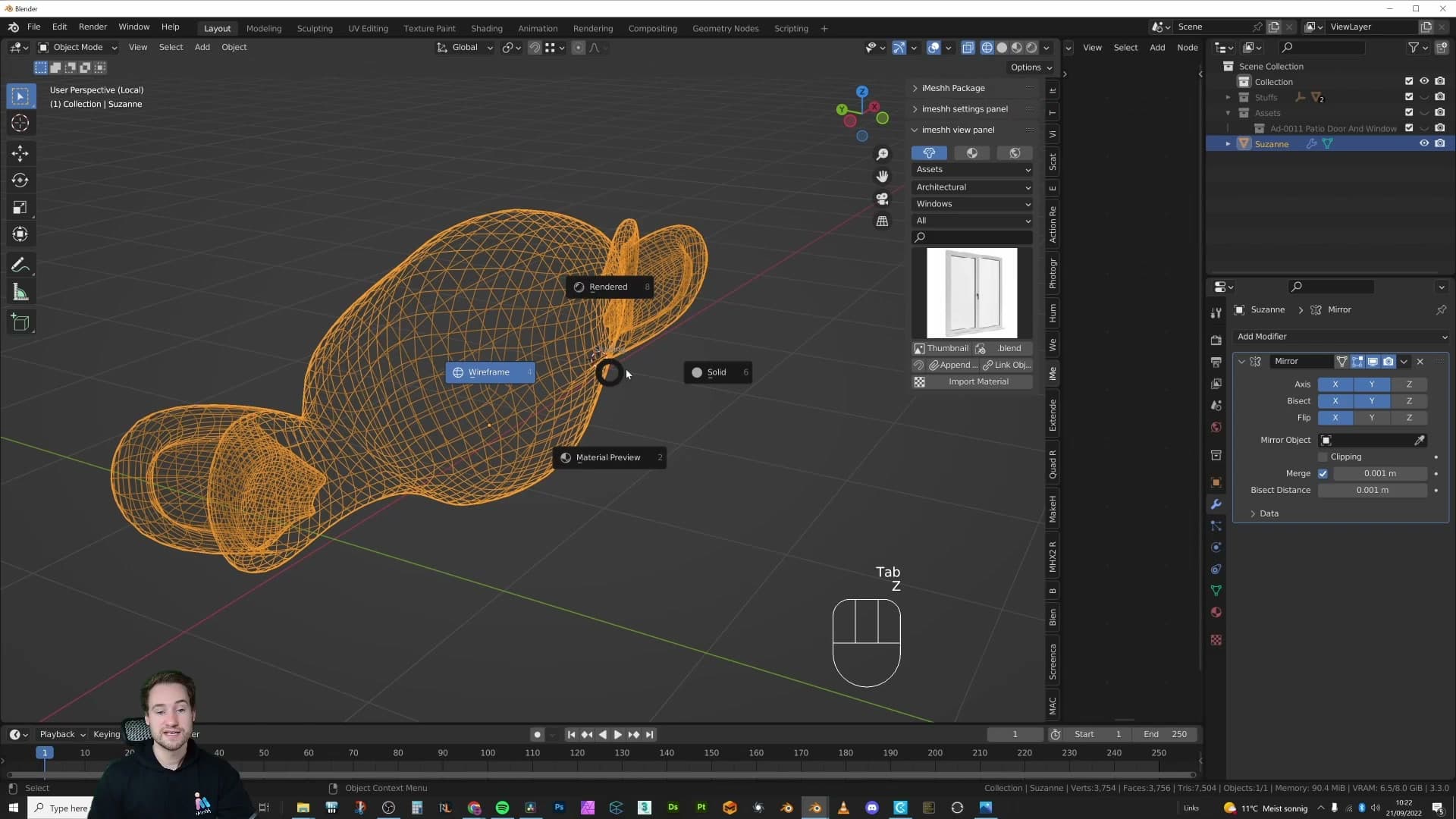Enable the Clipping checkbox
Image resolution: width=1456 pixels, height=819 pixels.
pyautogui.click(x=1323, y=457)
